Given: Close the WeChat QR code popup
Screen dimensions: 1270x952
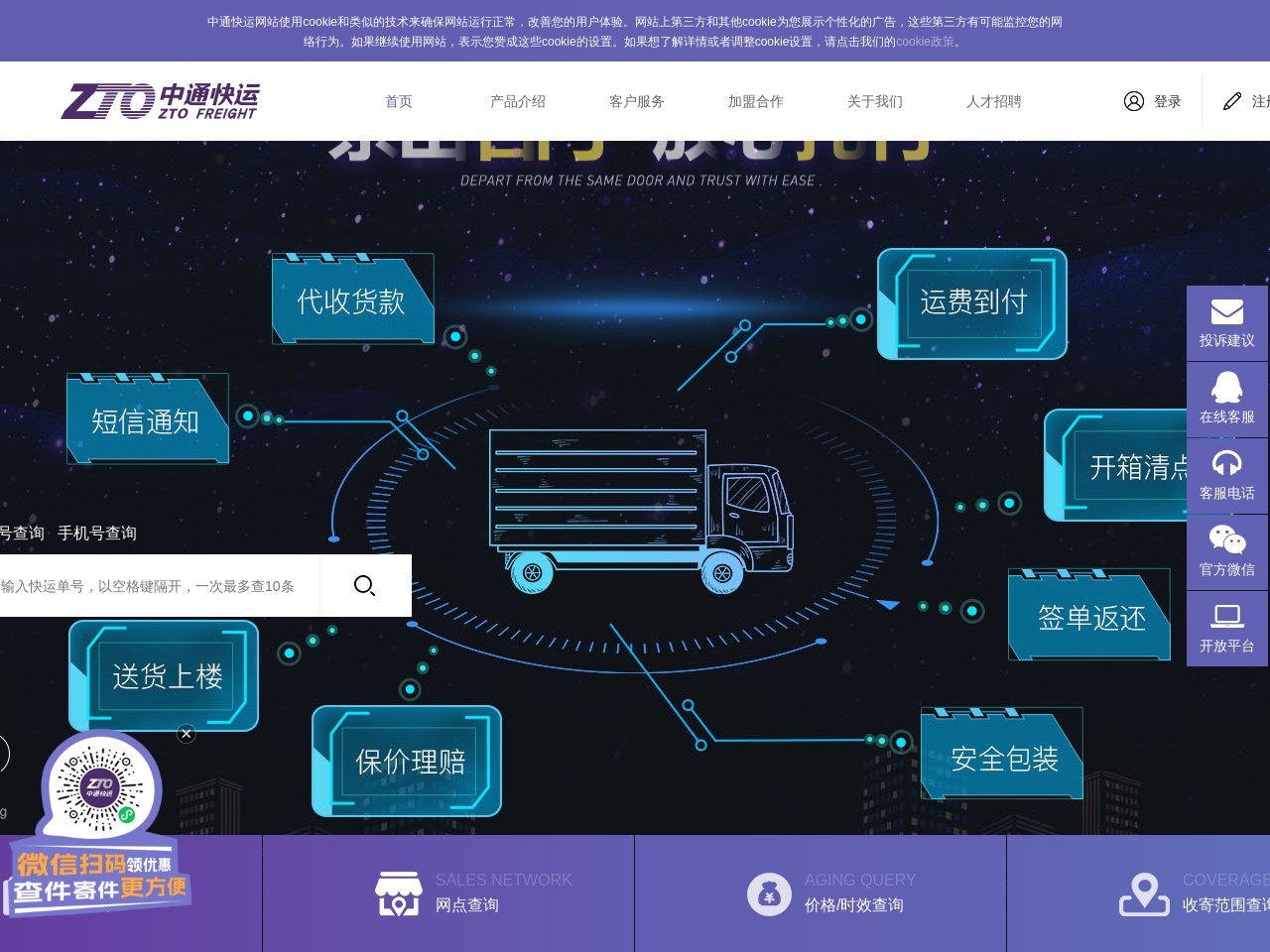Looking at the screenshot, I should [186, 734].
